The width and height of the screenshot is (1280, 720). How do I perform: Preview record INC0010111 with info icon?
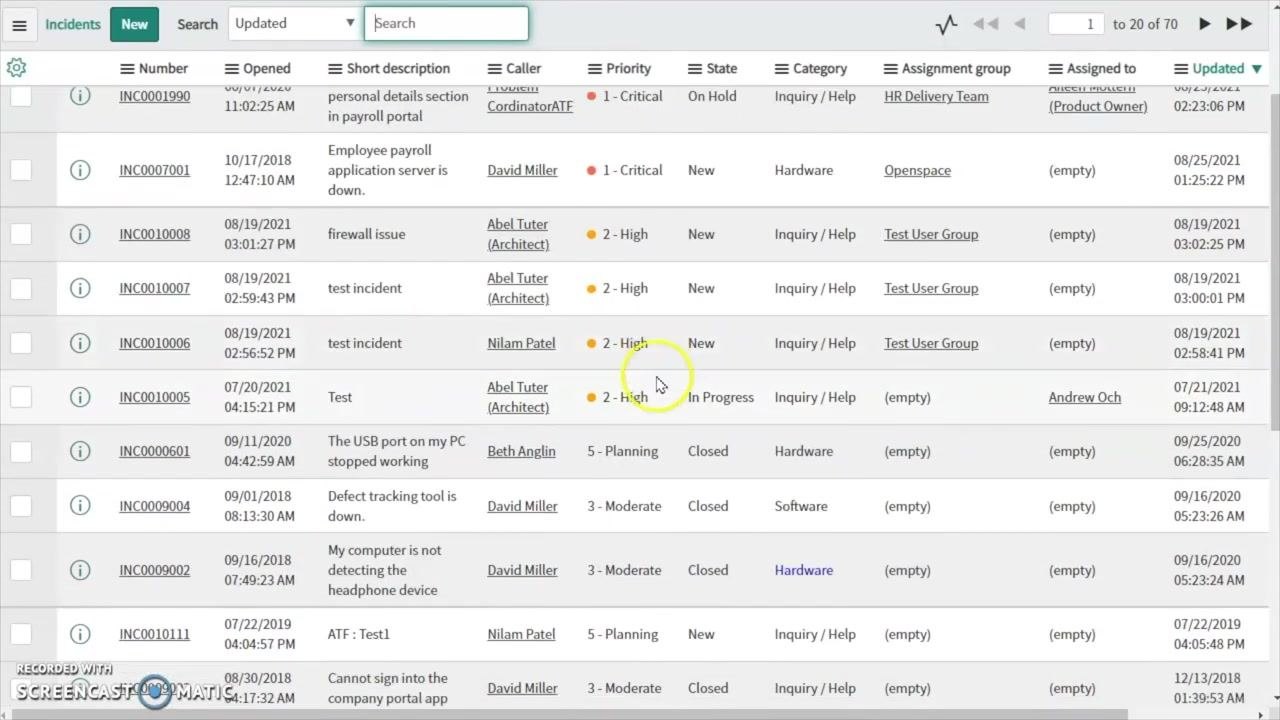click(80, 634)
